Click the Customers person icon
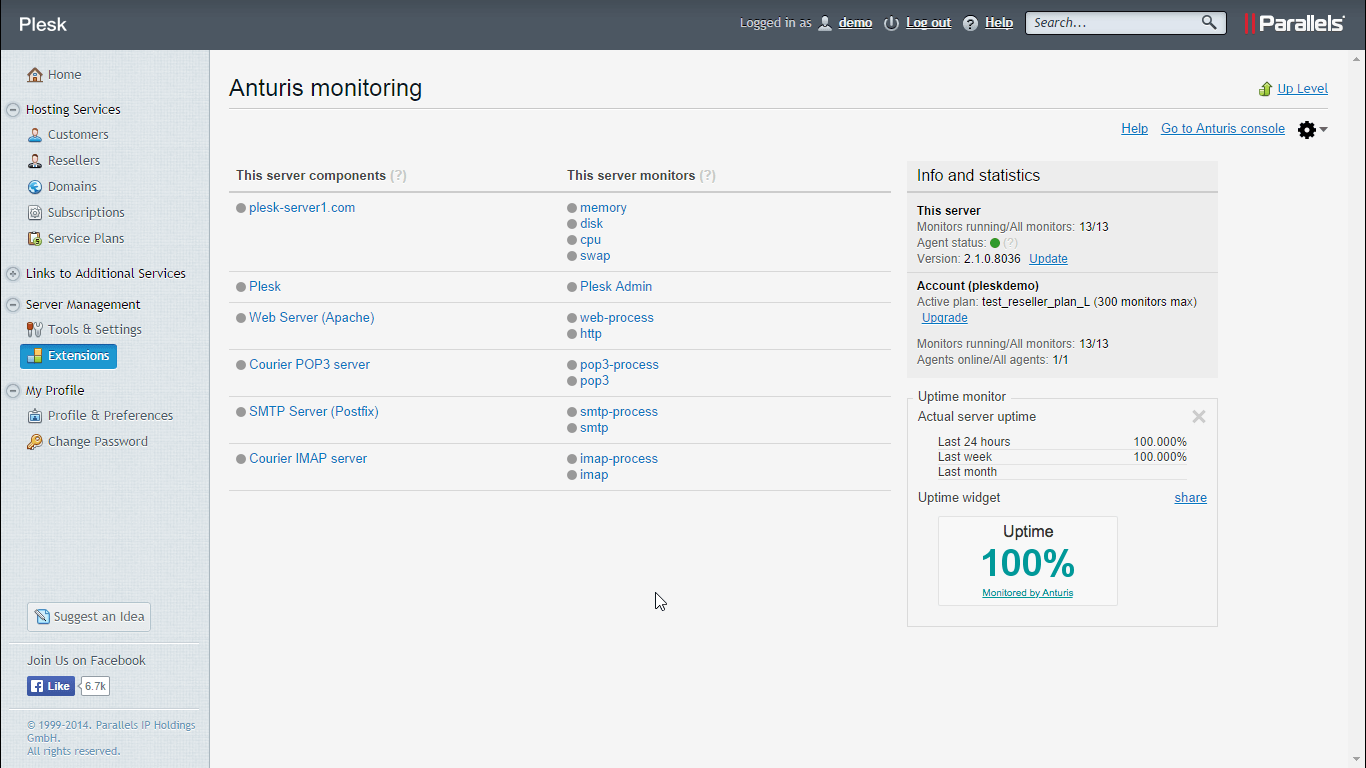Screen dimensions: 1366x768 pyautogui.click(x=35, y=135)
